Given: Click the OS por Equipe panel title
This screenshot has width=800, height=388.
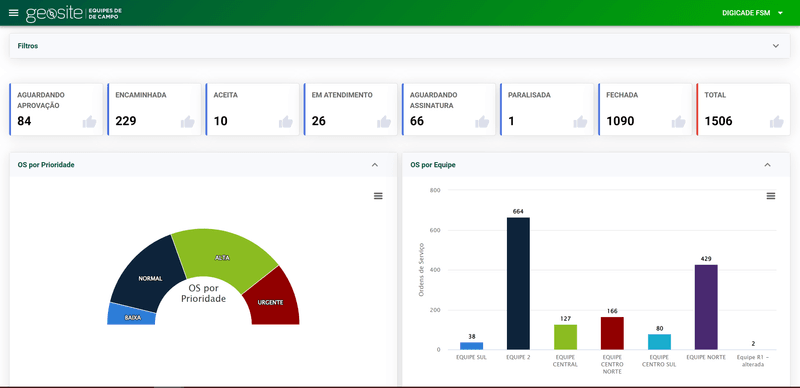Looking at the screenshot, I should (x=433, y=165).
